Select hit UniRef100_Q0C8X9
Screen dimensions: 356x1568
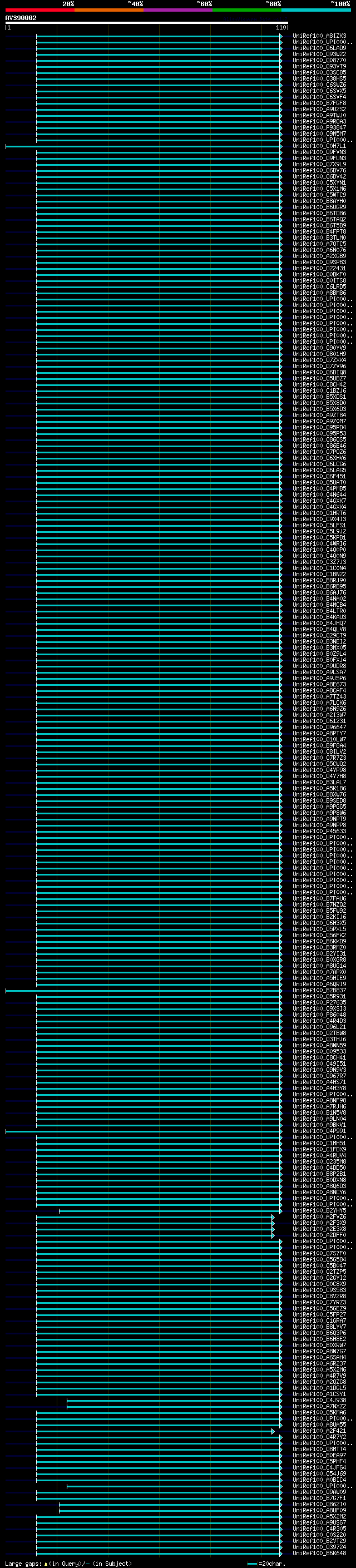pos(319,1284)
